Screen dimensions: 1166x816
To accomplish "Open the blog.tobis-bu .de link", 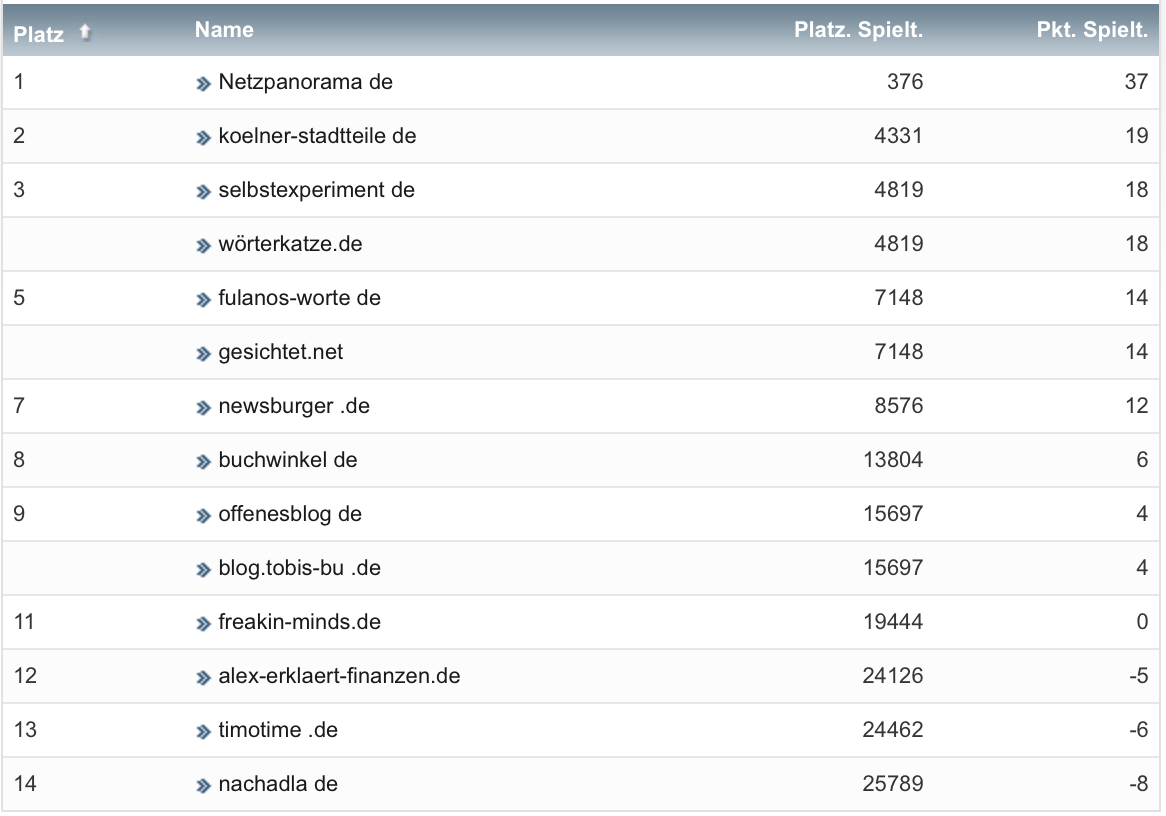I will coord(300,568).
